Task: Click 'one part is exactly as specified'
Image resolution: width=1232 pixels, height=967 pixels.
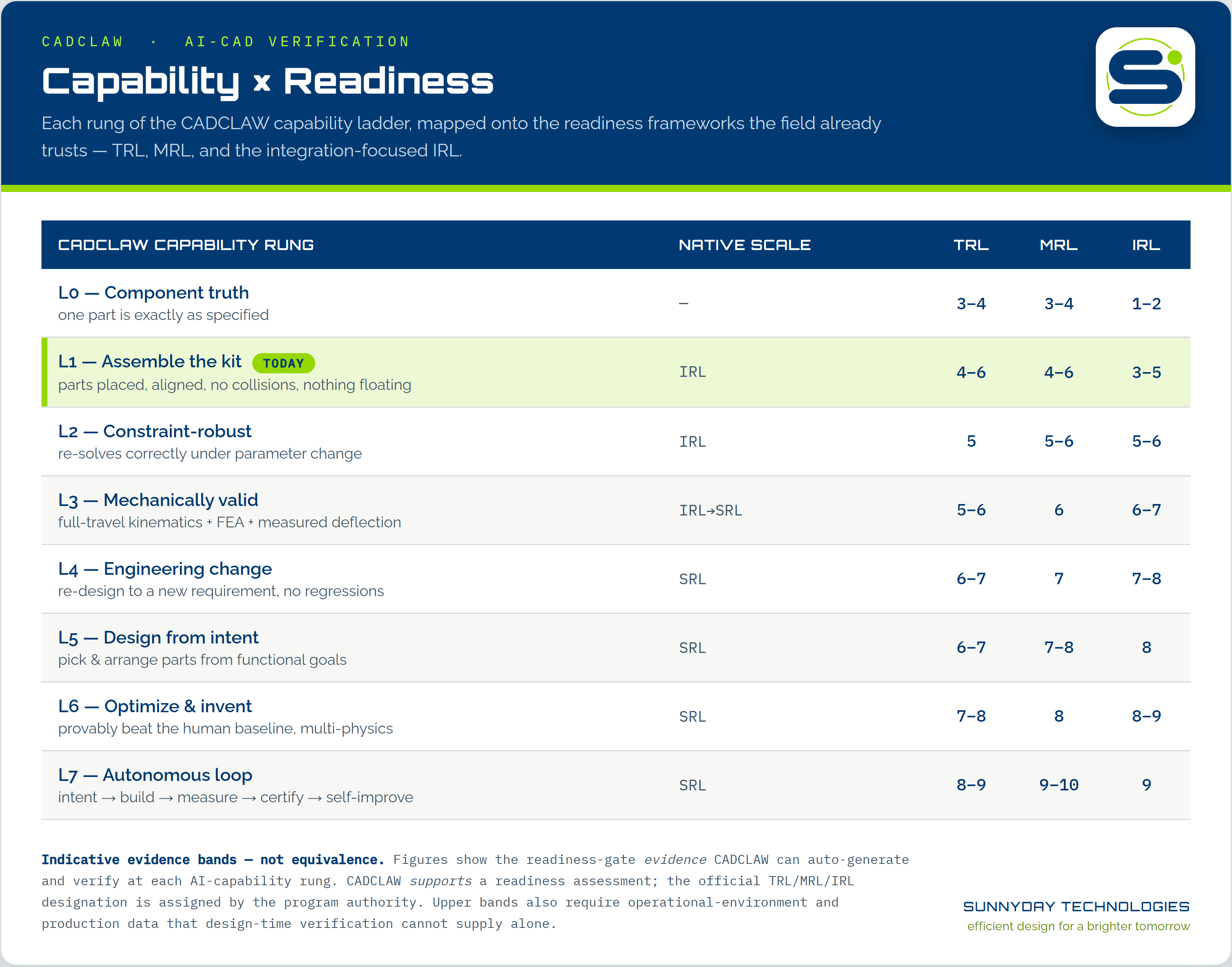Action: (163, 315)
